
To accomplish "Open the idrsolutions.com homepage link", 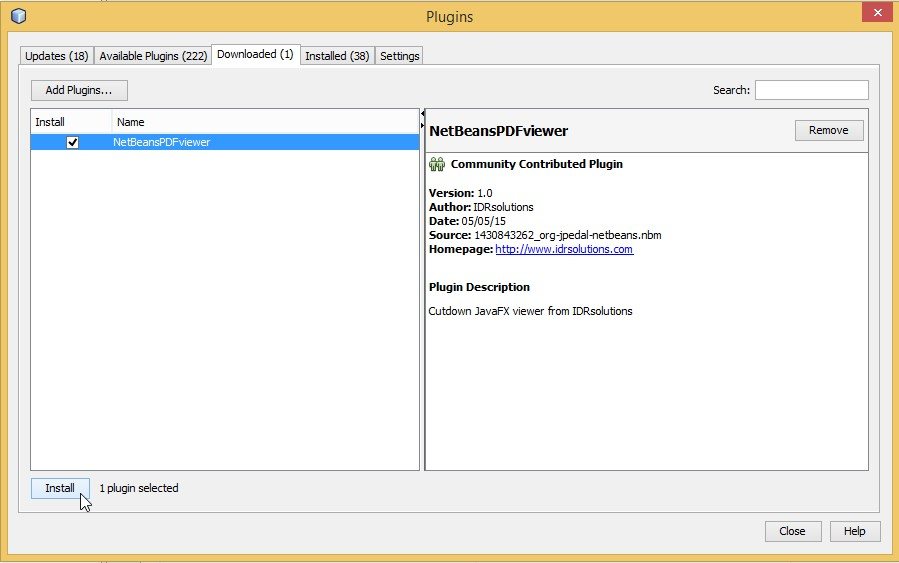I will 564,249.
